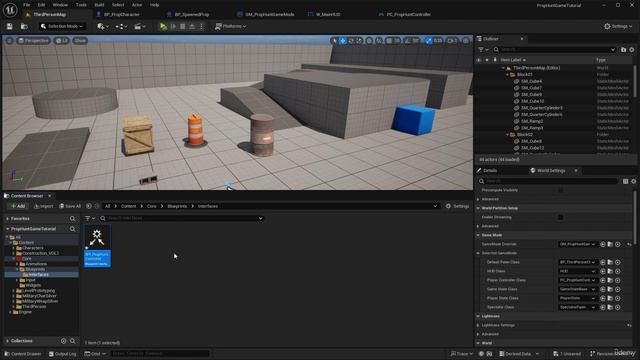Open the BP_PropCharacter editor tab
Viewport: 640px width, 360px height.
122,14
